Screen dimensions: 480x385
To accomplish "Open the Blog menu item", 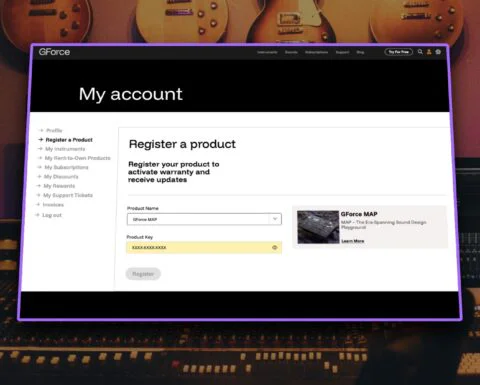I will [360, 52].
